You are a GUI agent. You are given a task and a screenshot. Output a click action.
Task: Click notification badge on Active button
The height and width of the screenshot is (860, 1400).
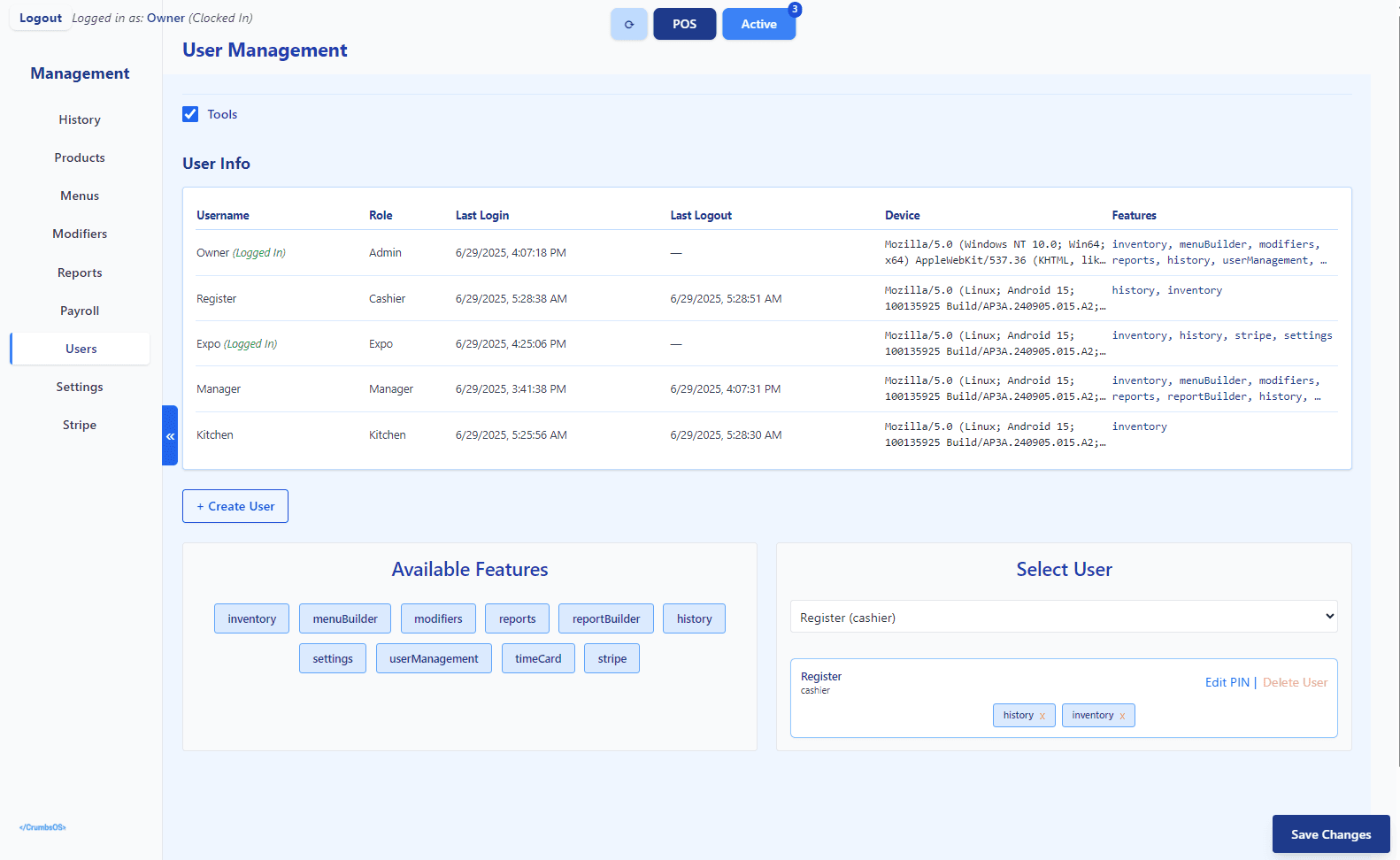click(x=795, y=10)
